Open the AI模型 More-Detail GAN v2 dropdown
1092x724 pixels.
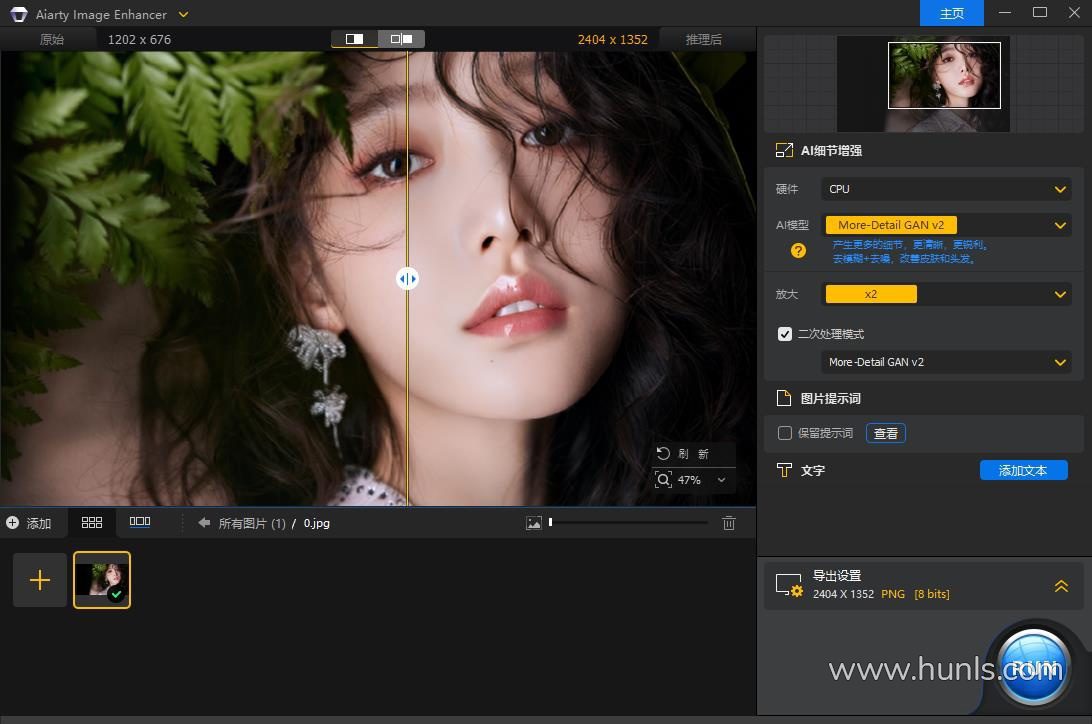tap(945, 225)
